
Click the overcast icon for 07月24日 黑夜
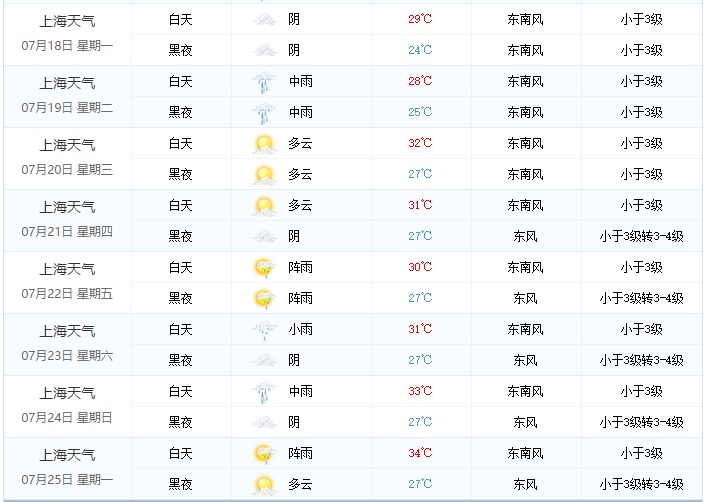click(264, 422)
